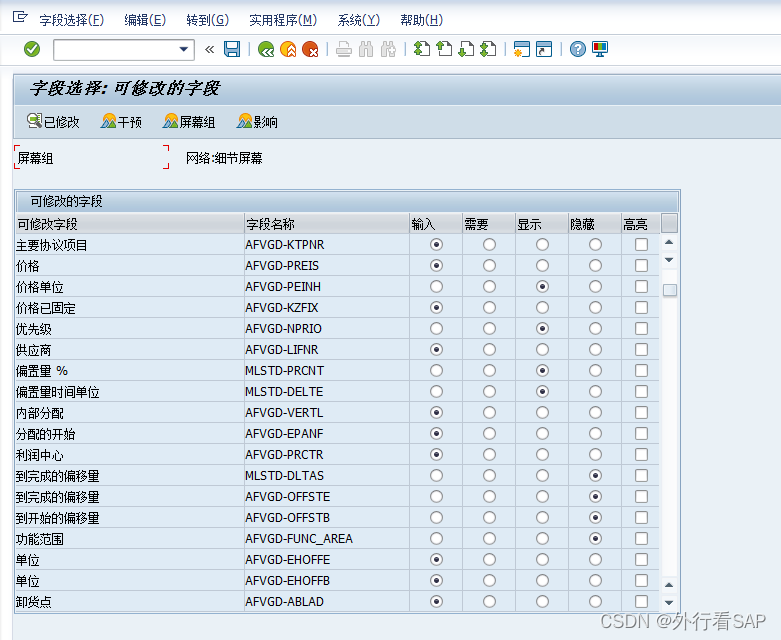
Task: Click the red Cancel icon
Action: point(310,49)
